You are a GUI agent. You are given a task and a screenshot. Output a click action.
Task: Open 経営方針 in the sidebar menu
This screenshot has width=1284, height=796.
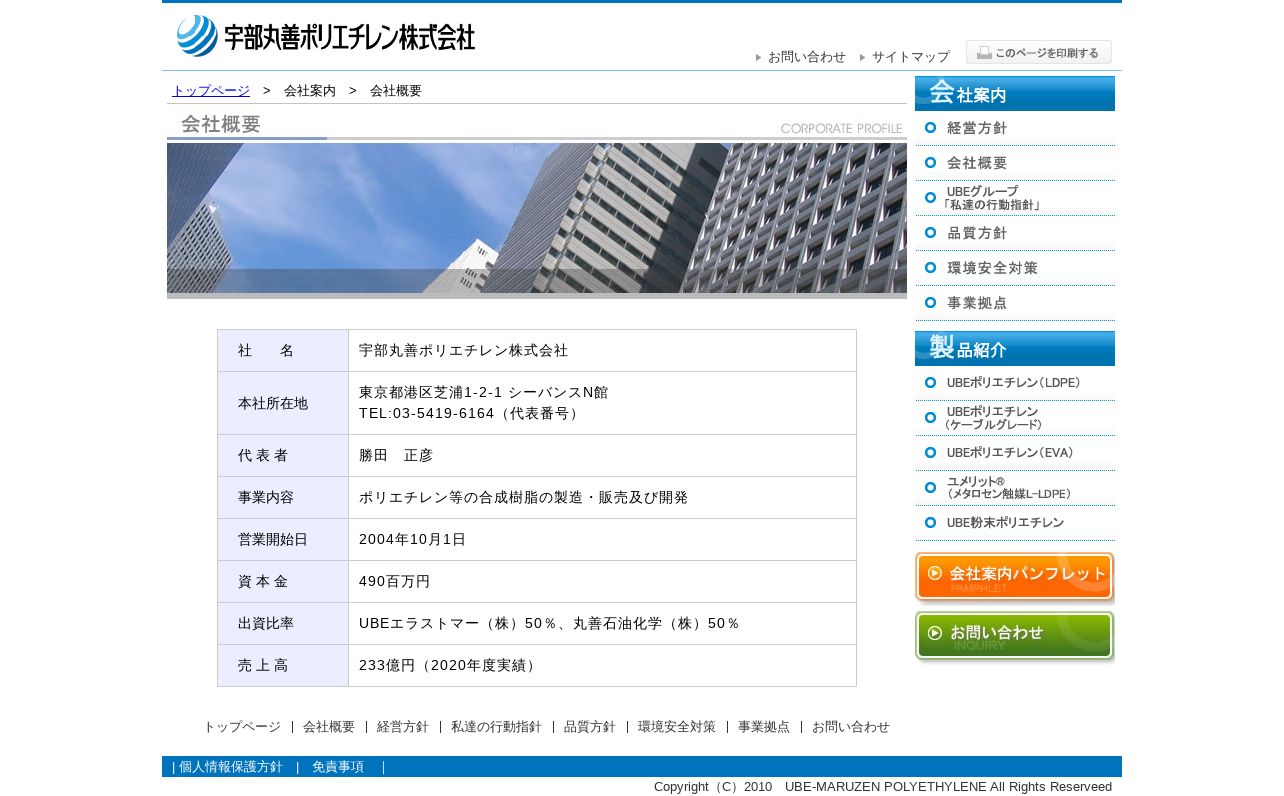click(x=1015, y=128)
